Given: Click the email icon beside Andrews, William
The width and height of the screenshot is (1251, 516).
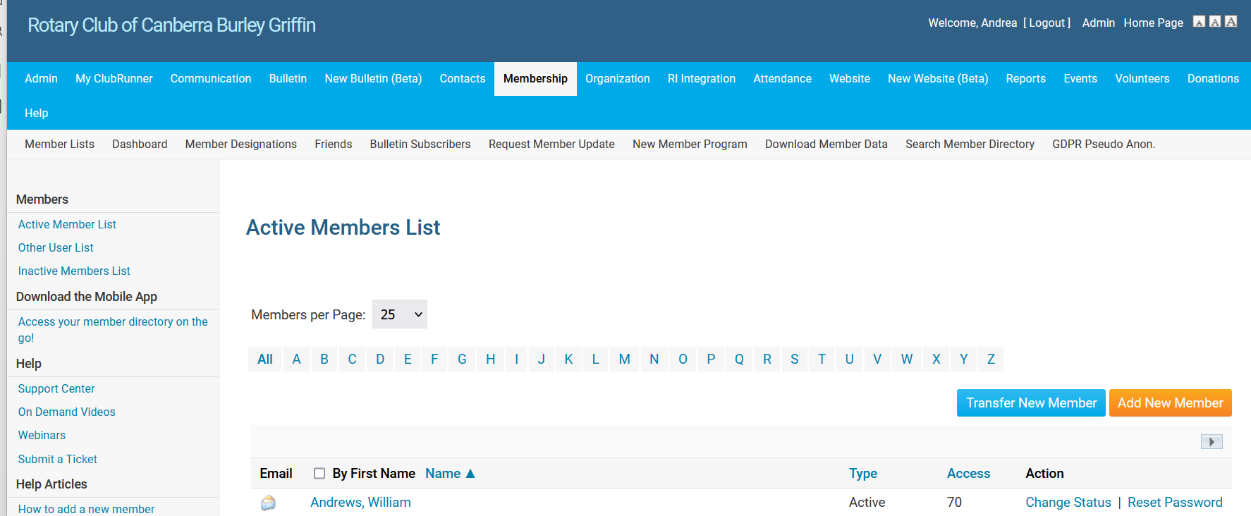Looking at the screenshot, I should click(x=268, y=503).
